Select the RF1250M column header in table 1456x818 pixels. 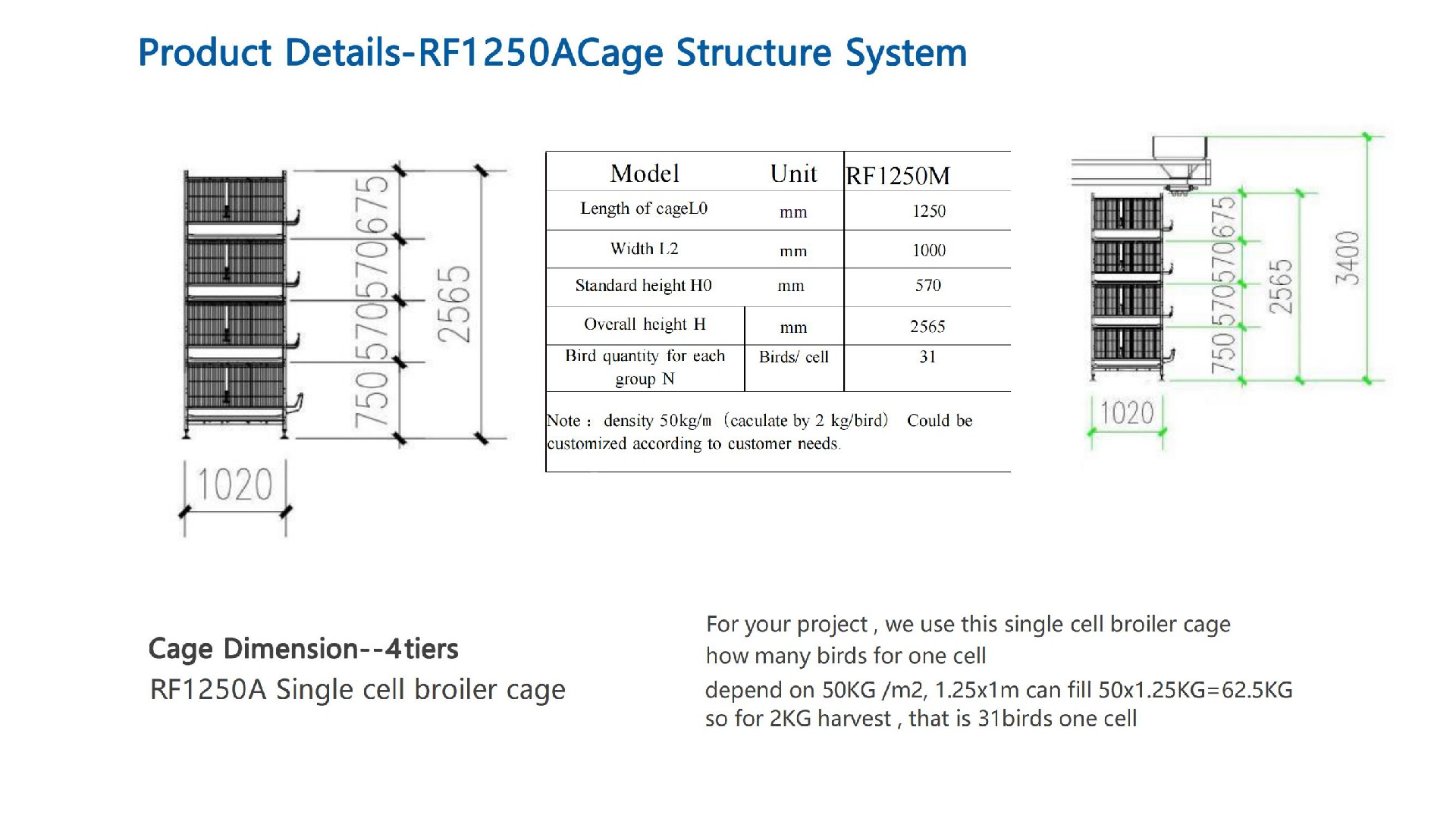click(898, 176)
